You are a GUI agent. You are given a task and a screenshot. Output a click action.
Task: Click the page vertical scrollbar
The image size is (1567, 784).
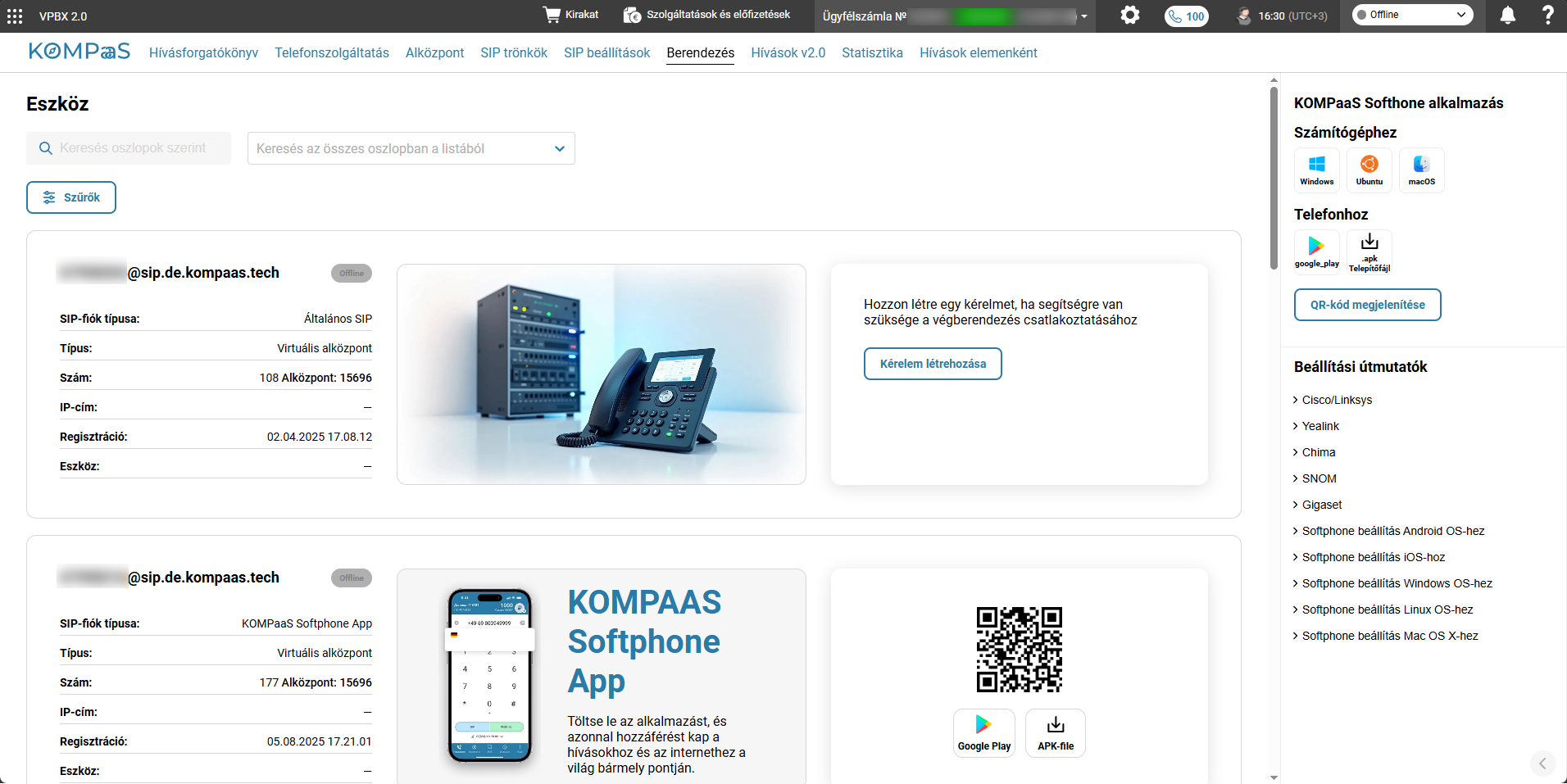click(x=1274, y=178)
